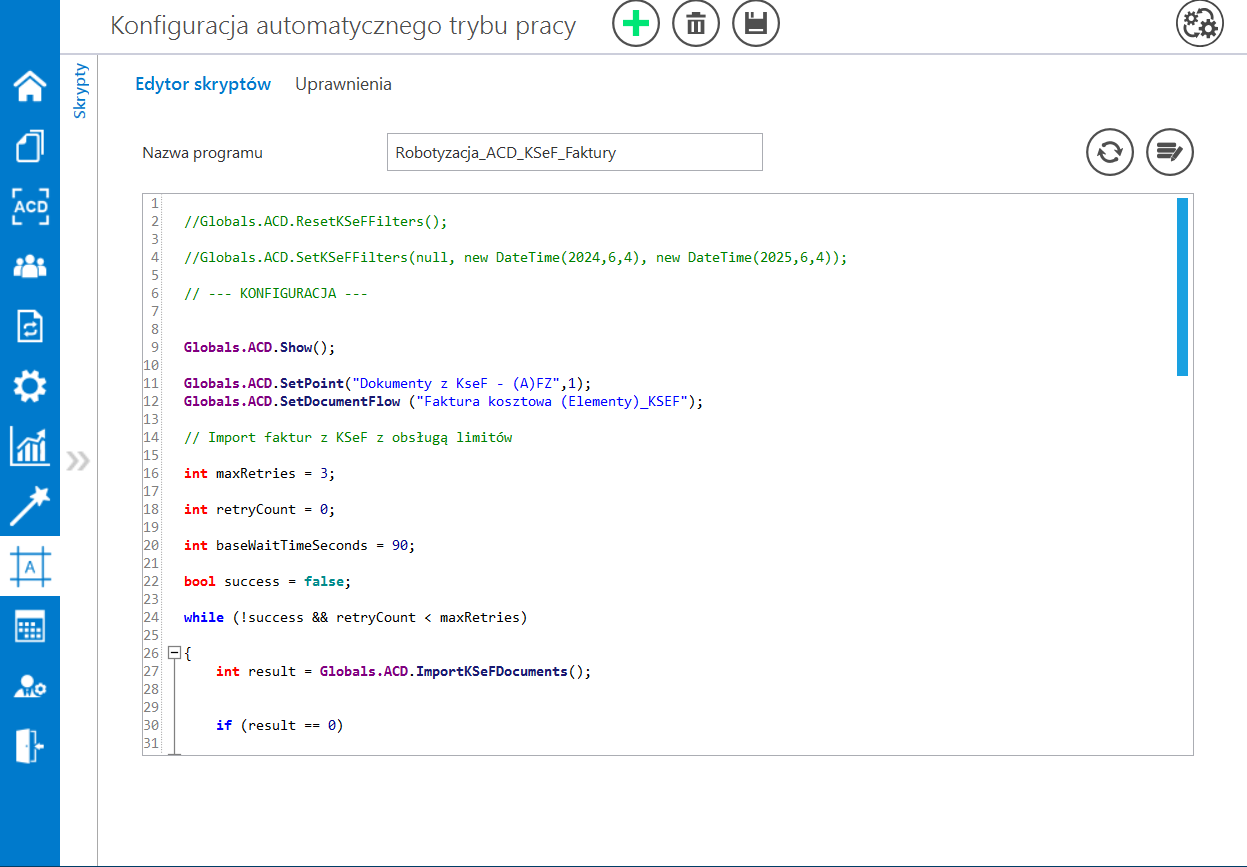
Task: Open the ACD sidebar icon
Action: click(x=30, y=206)
